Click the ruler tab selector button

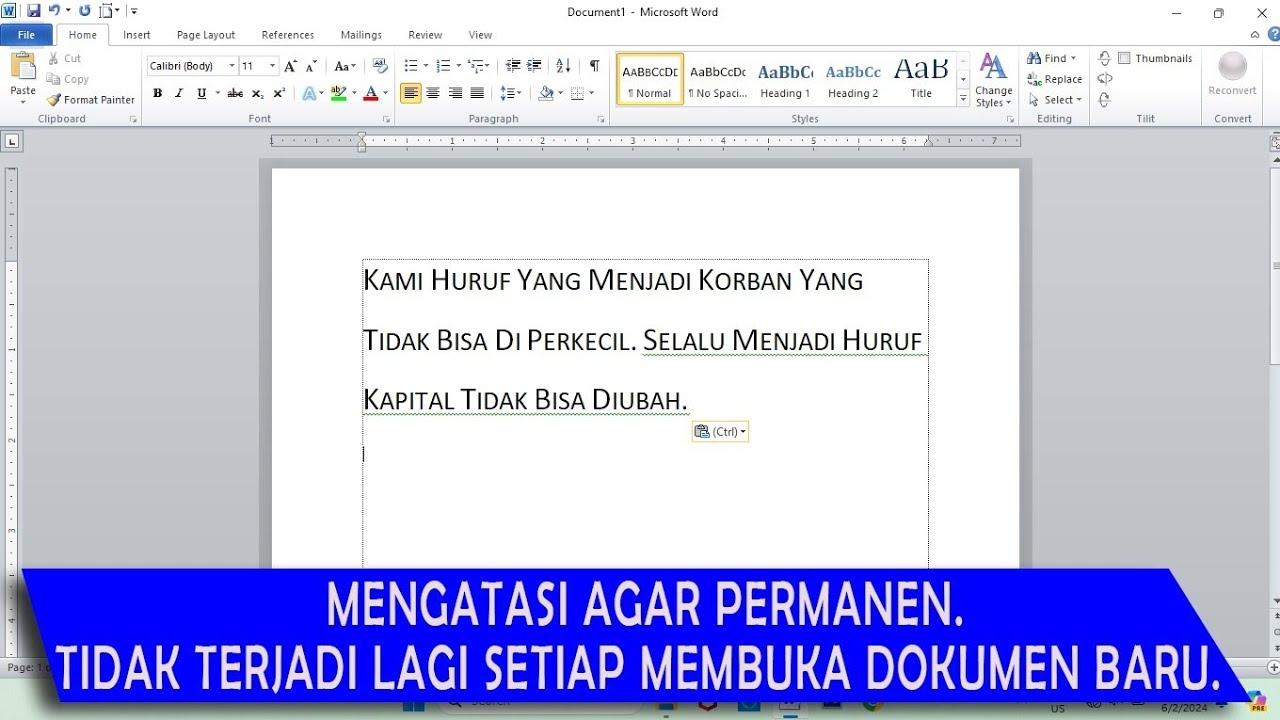[x=12, y=142]
